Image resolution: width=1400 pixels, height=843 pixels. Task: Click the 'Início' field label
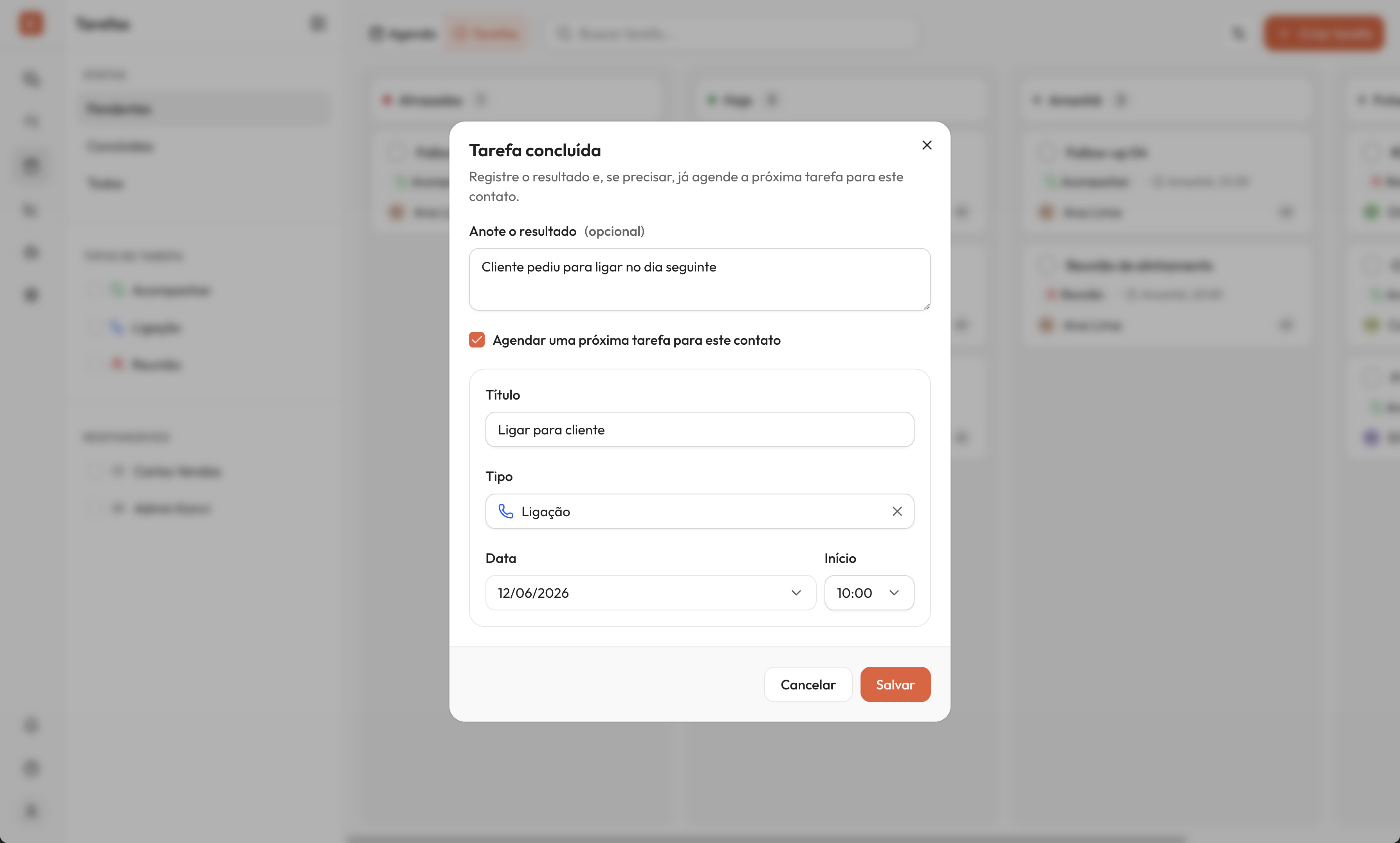840,558
